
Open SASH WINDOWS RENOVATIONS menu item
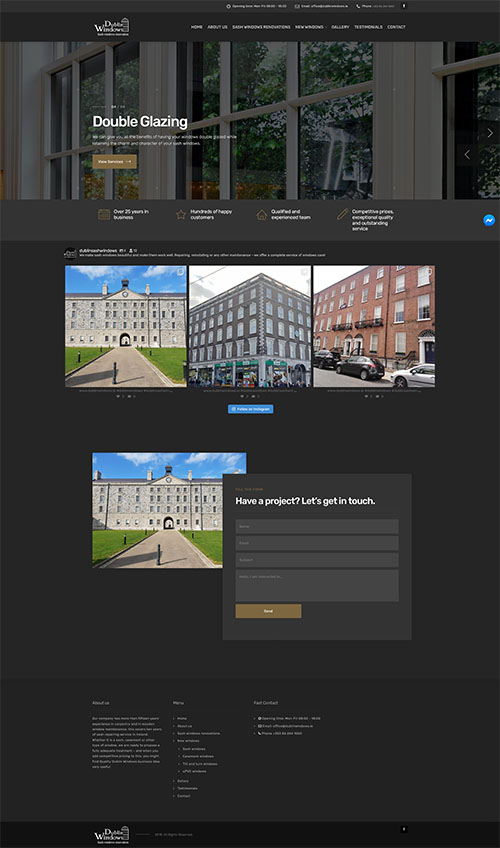(261, 27)
